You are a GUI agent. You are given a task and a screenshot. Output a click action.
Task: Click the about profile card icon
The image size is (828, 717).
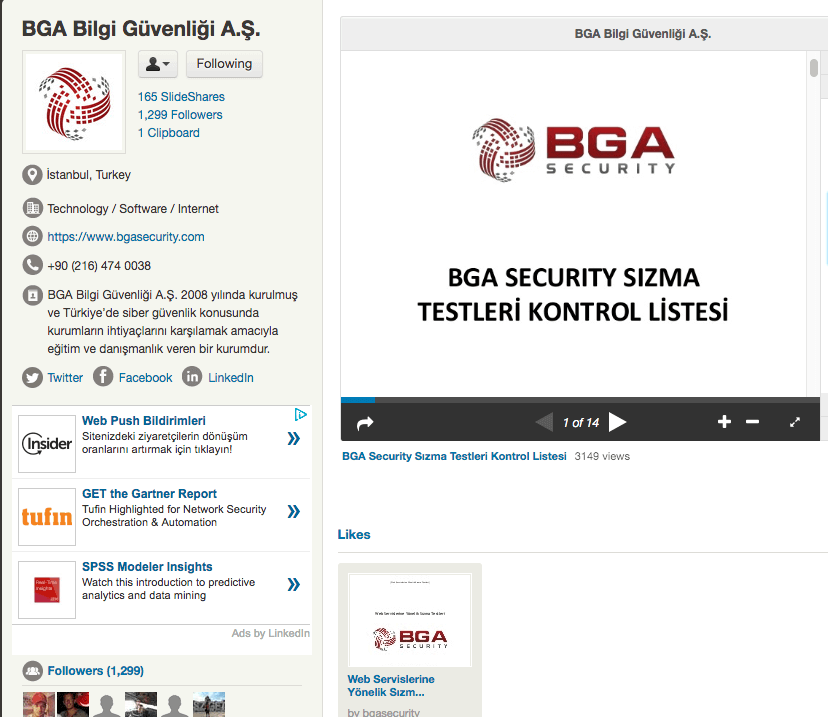32,295
